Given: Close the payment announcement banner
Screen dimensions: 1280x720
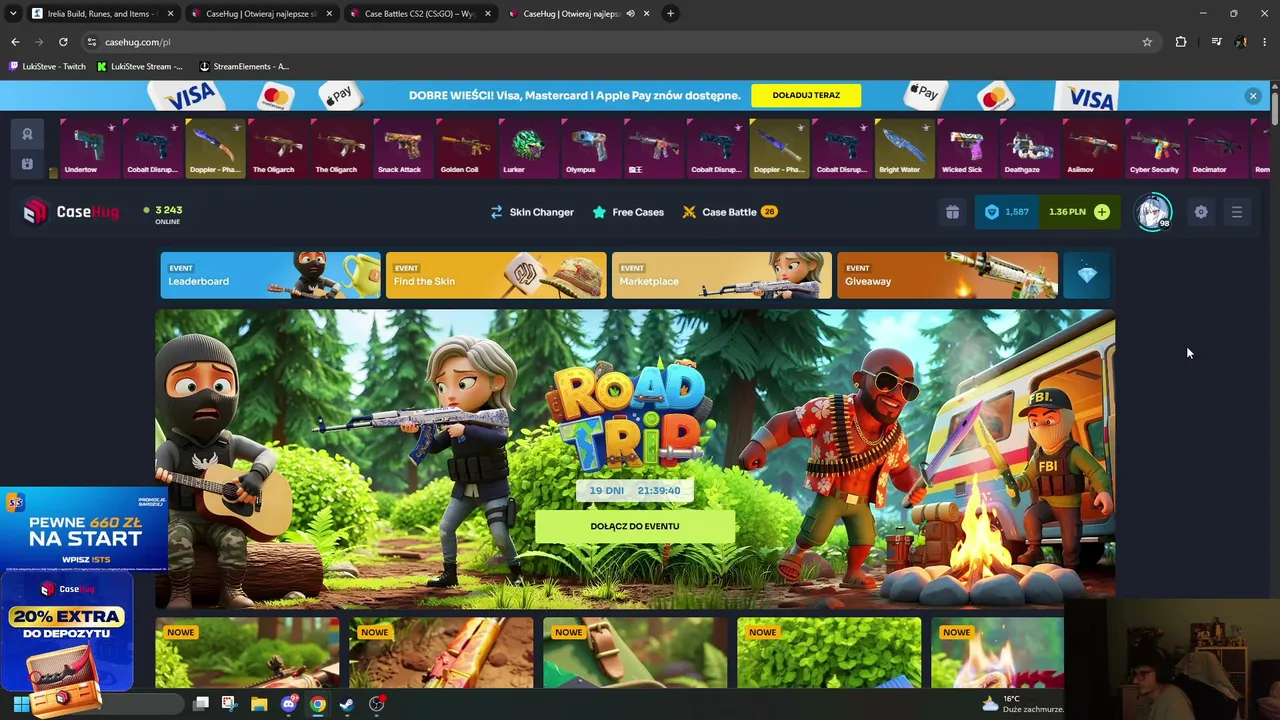Looking at the screenshot, I should coord(1253,95).
